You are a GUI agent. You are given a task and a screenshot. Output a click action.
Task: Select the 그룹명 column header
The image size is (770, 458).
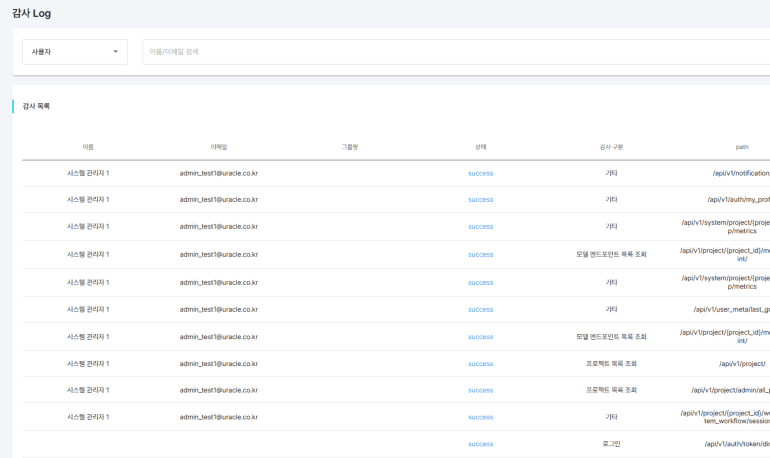tap(350, 147)
